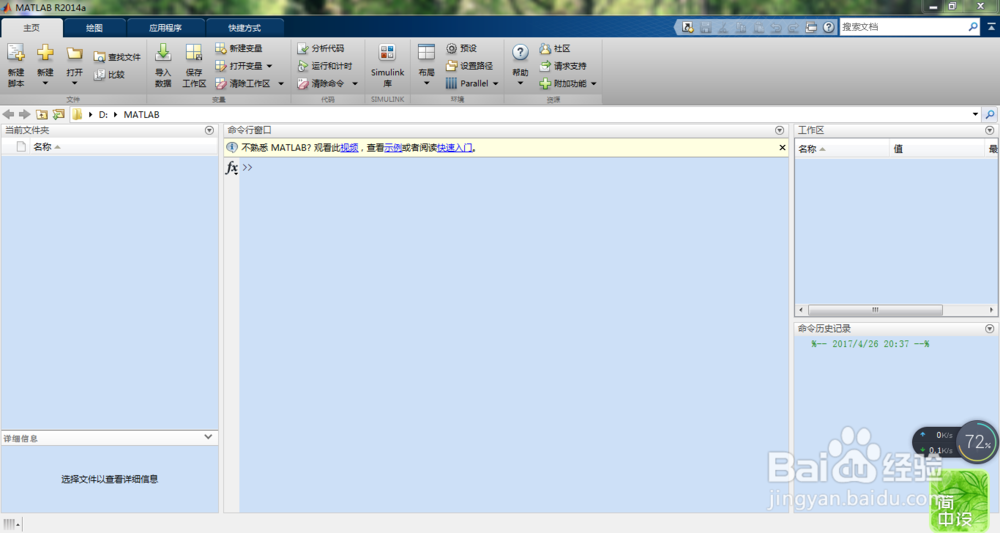Image resolution: width=1000 pixels, height=533 pixels.
Task: Open the 当前文件夹 panel actions menu
Action: [x=209, y=130]
